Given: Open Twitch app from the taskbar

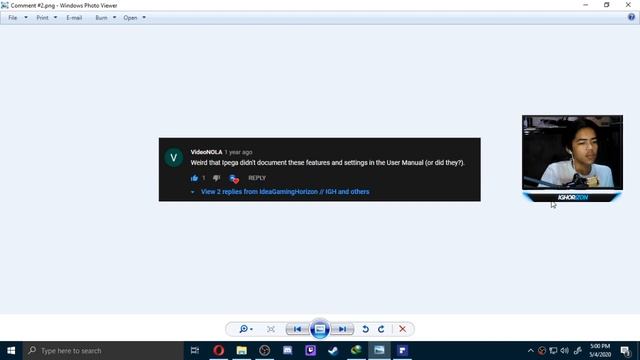Looking at the screenshot, I should pyautogui.click(x=311, y=351).
